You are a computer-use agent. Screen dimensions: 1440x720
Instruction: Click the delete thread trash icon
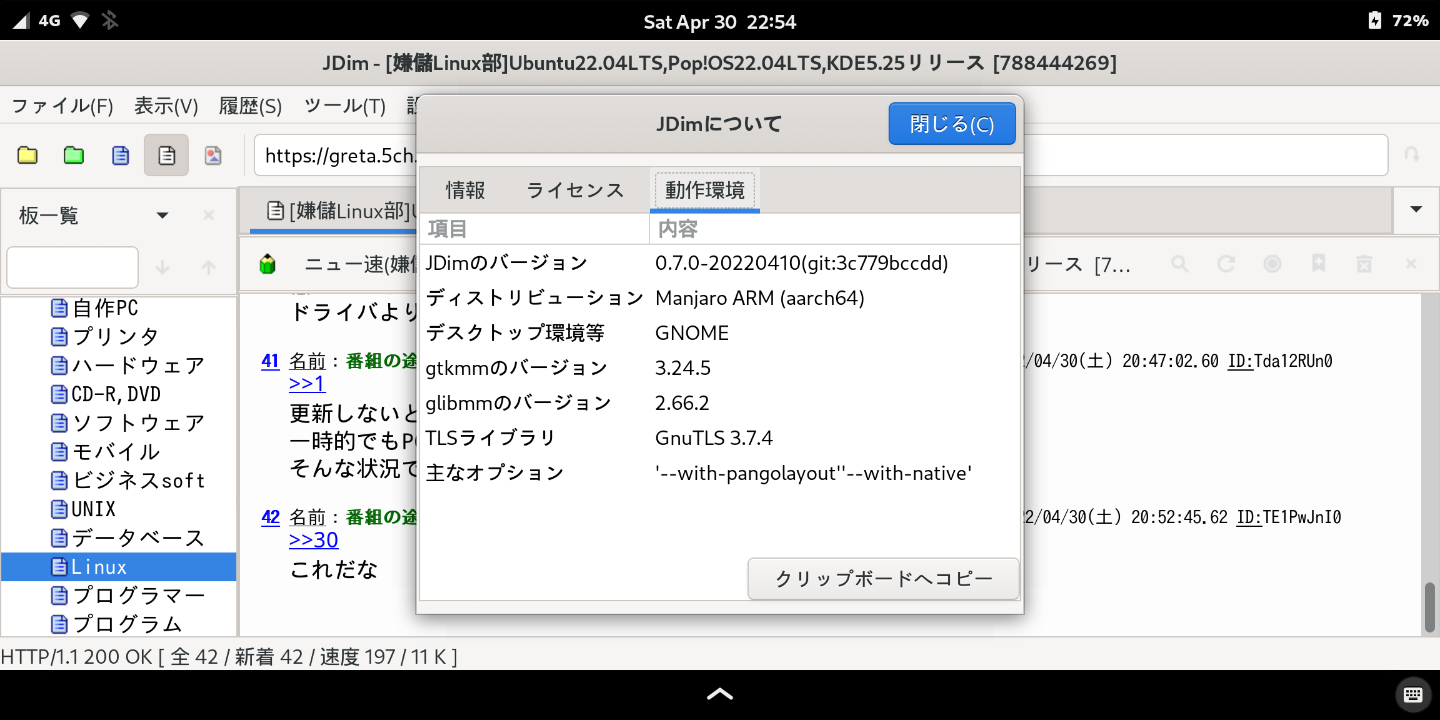(1364, 264)
